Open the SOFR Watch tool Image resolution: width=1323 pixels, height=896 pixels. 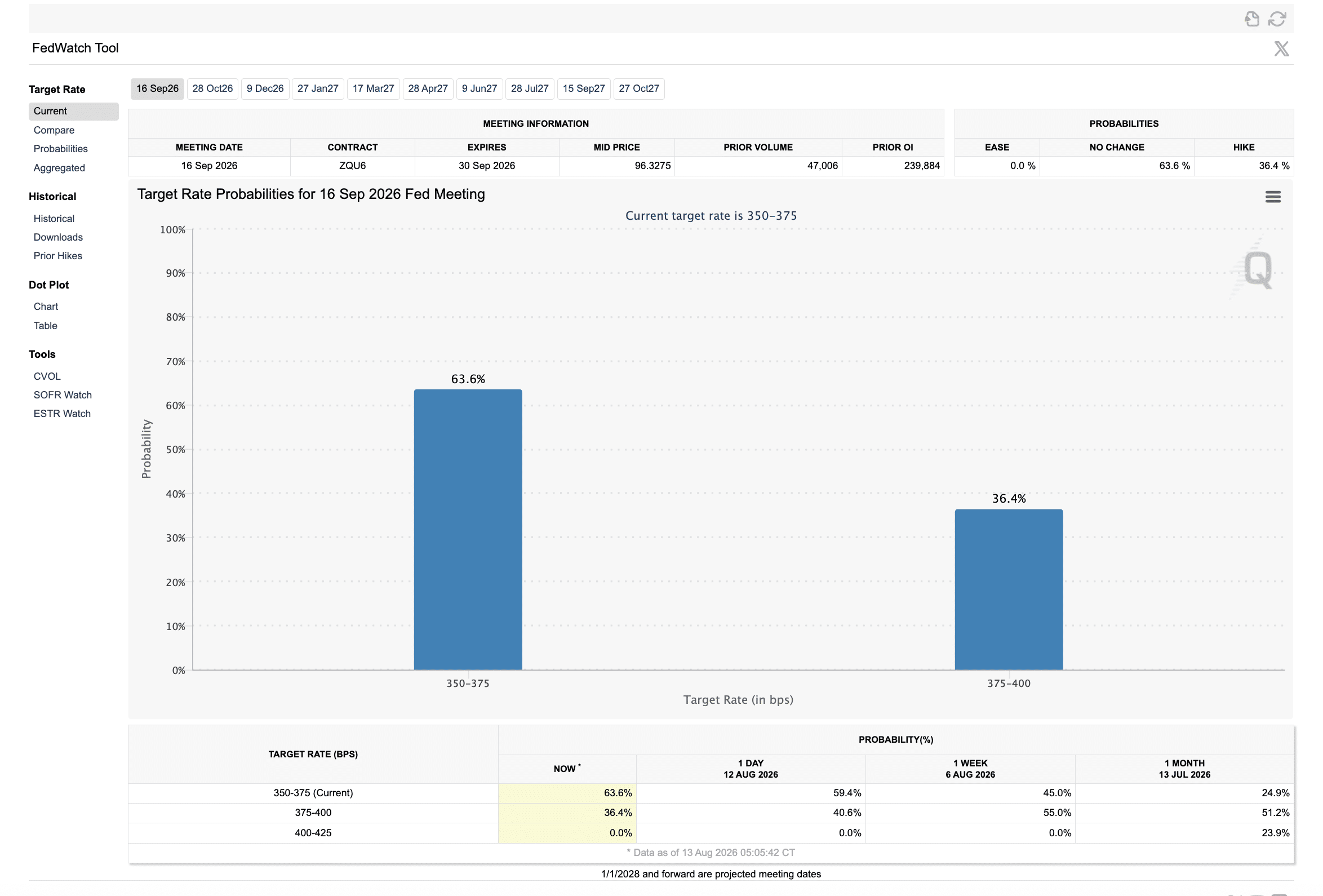63,395
